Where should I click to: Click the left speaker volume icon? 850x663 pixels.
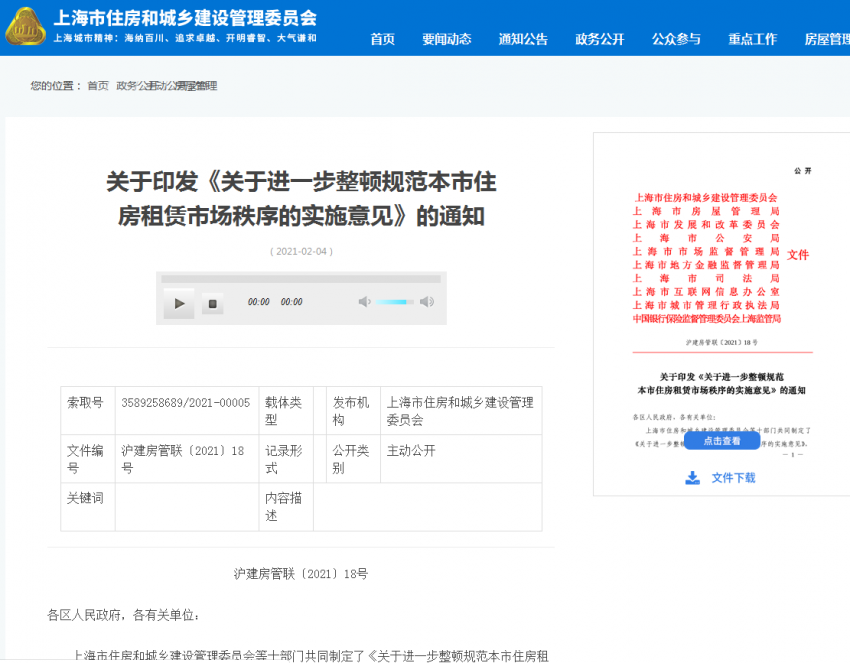(364, 300)
